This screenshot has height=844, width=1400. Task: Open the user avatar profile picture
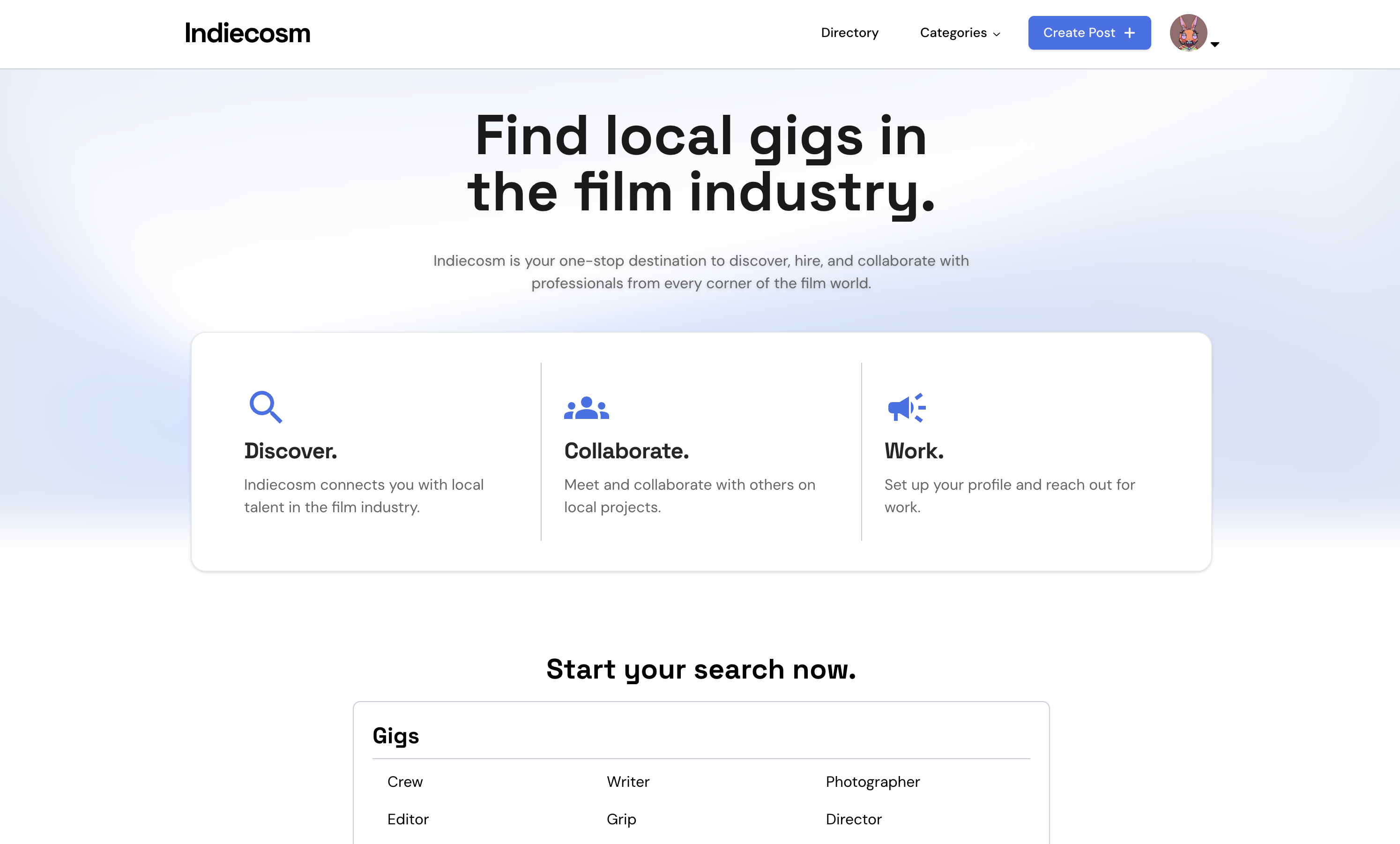pyautogui.click(x=1187, y=33)
